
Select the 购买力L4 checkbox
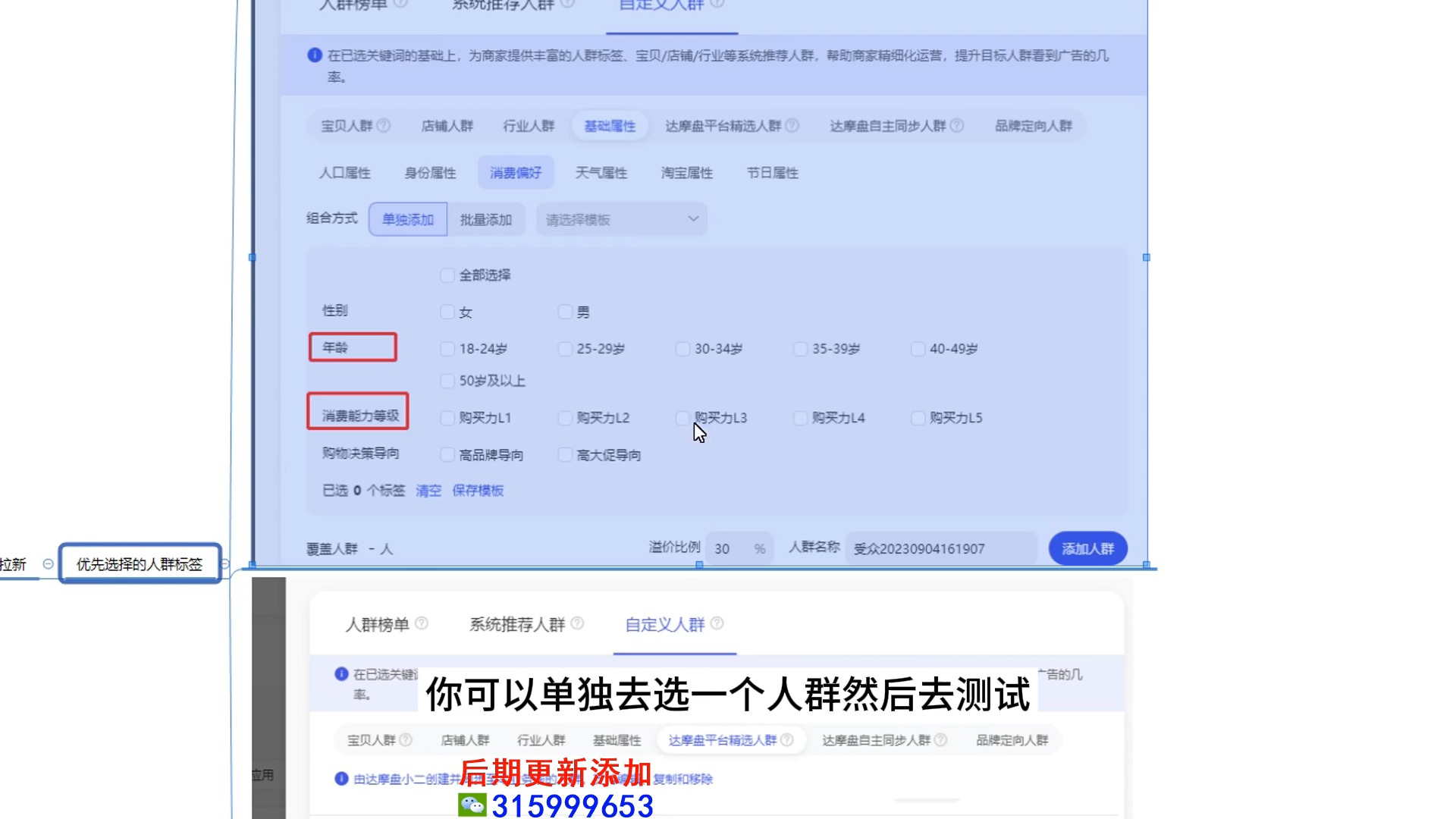(x=800, y=418)
